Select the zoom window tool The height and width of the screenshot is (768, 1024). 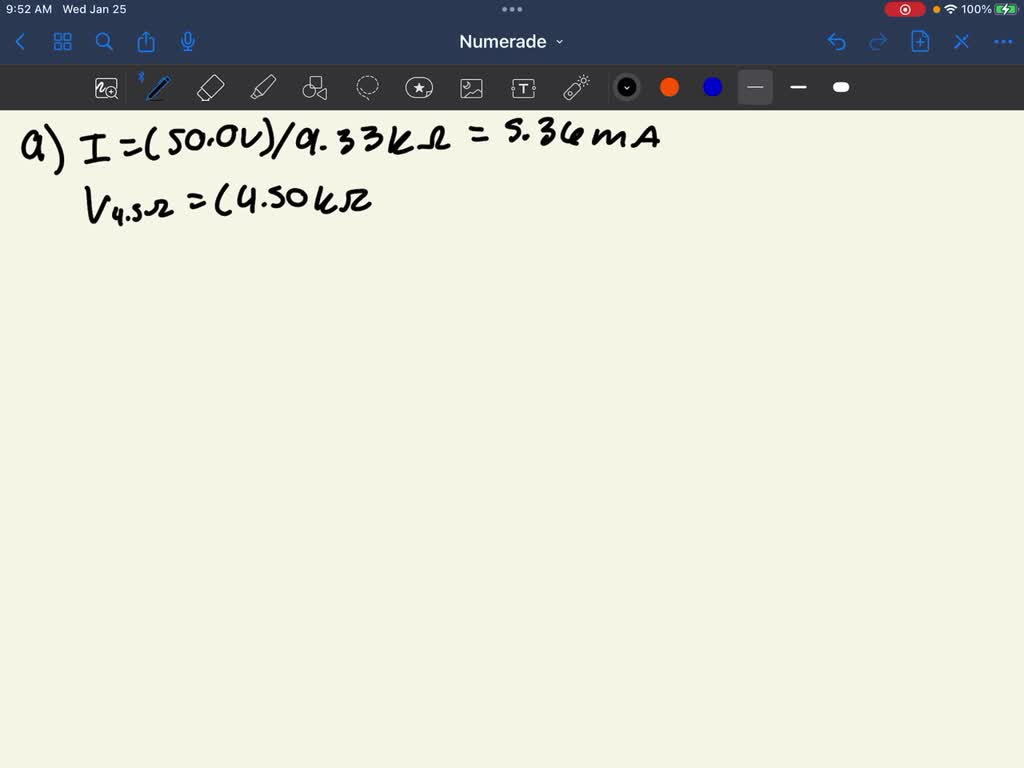pyautogui.click(x=106, y=88)
